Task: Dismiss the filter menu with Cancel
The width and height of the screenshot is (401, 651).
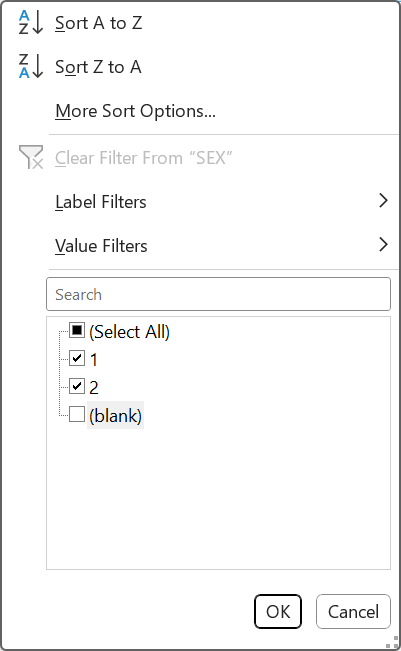Action: [353, 612]
